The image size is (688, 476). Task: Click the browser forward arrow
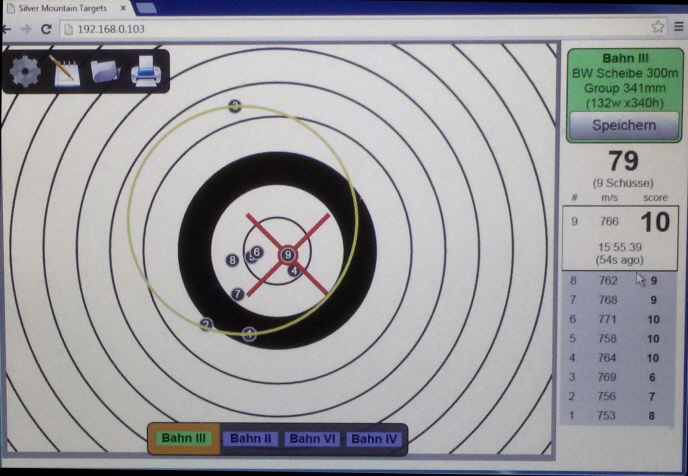25,29
